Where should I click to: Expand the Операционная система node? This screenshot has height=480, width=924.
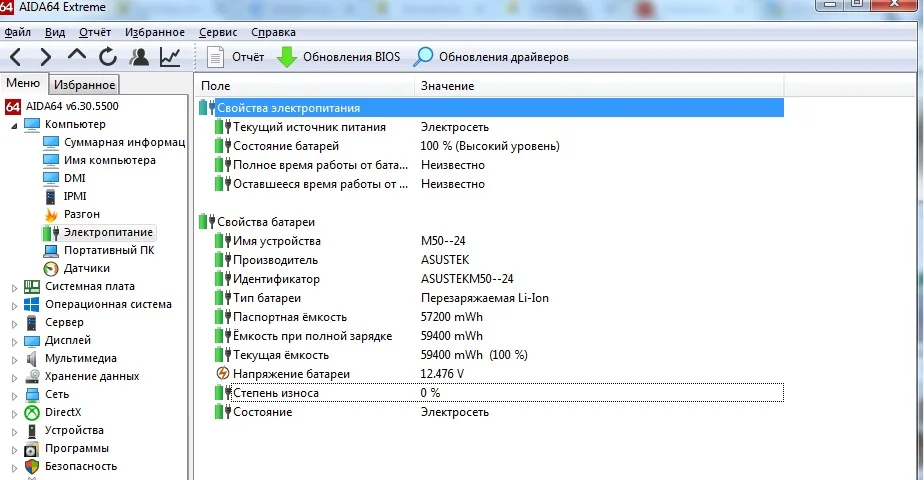coord(15,306)
